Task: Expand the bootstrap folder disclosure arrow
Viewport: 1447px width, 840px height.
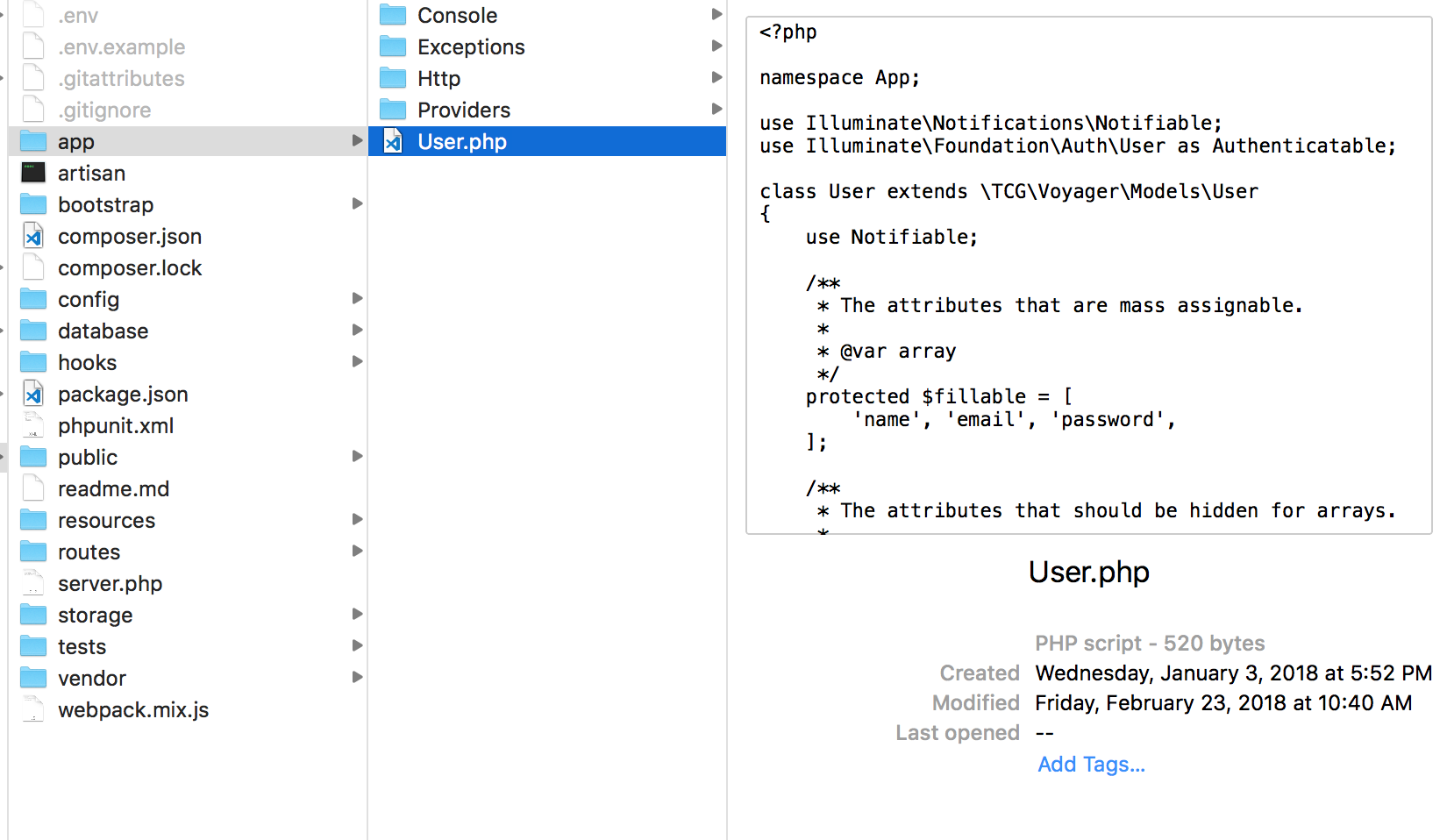Action: [x=357, y=203]
